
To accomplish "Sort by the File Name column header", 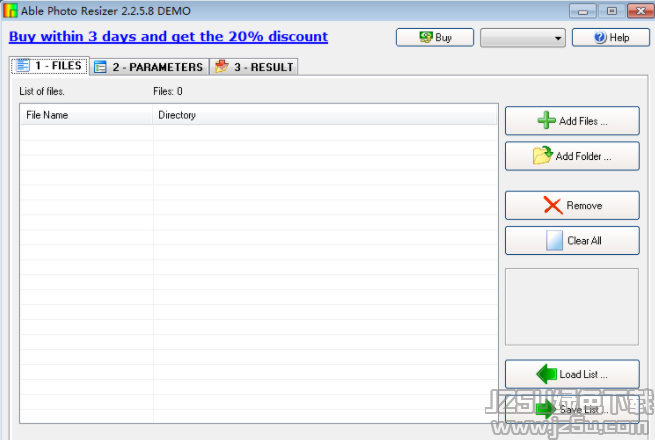I will pos(86,115).
